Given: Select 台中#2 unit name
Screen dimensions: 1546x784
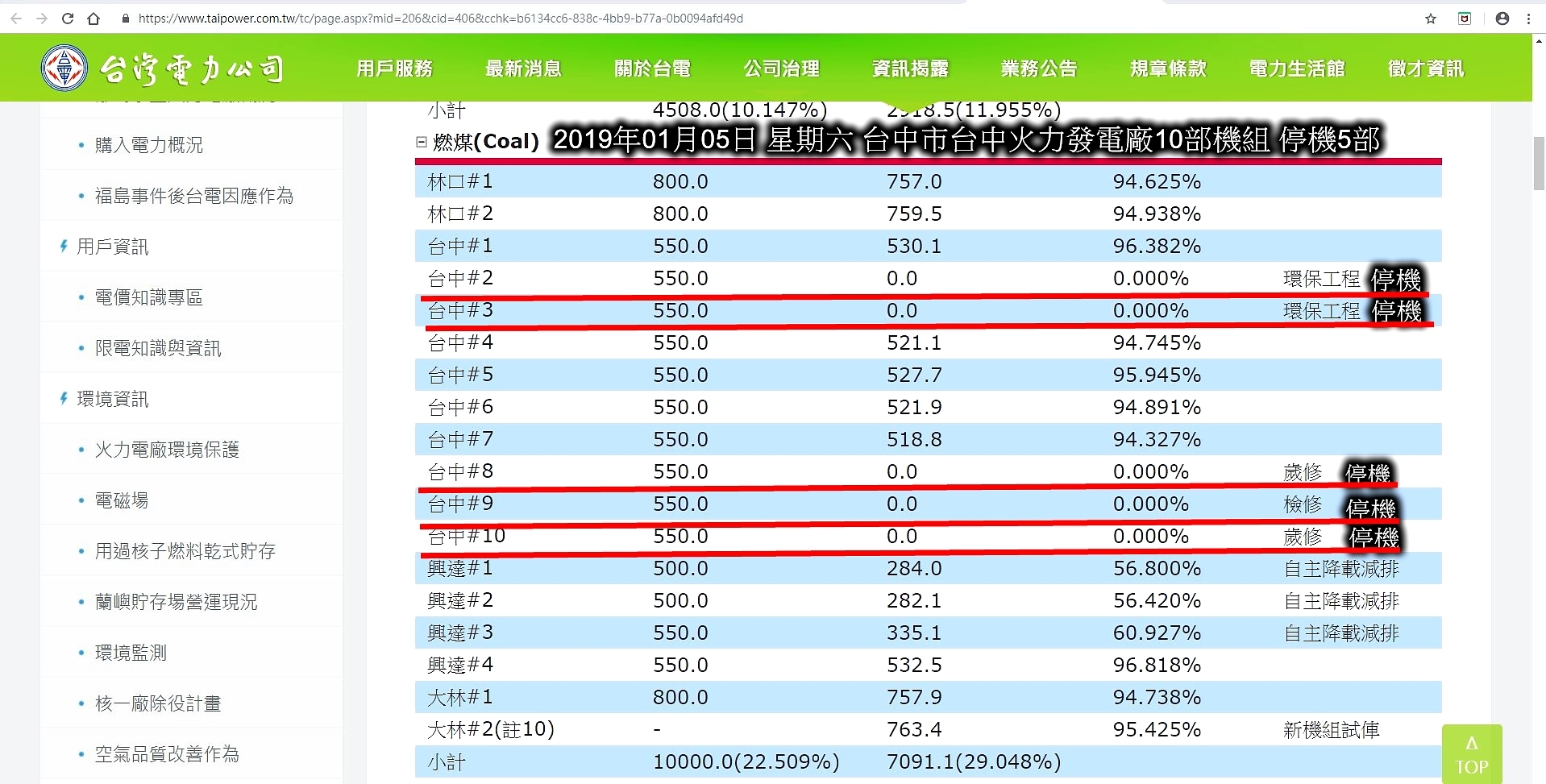Looking at the screenshot, I should 460,278.
